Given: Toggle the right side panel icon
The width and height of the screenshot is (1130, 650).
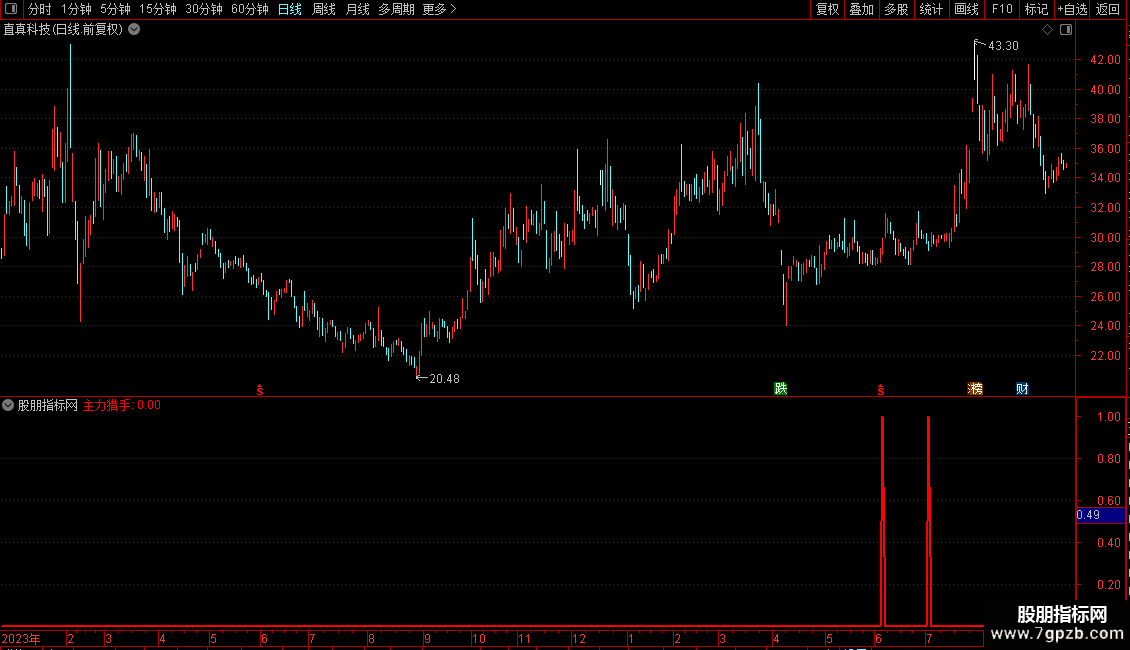Looking at the screenshot, I should (1066, 30).
